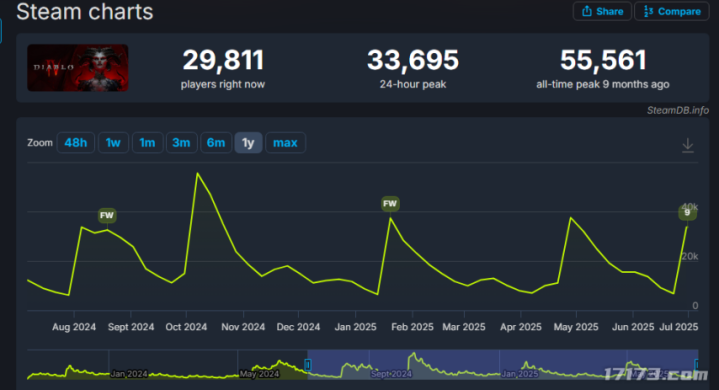719x390 pixels.
Task: Set zoom range to 6m
Action: click(x=216, y=143)
